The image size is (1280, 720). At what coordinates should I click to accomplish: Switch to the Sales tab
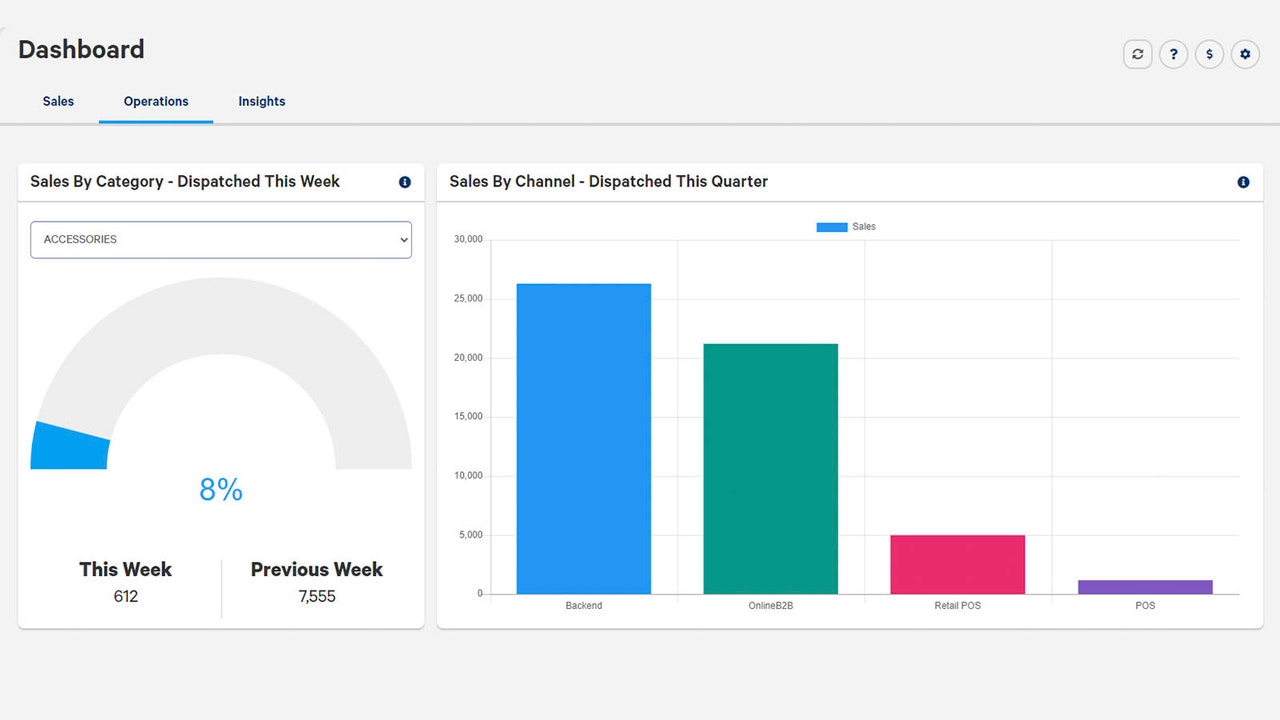tap(58, 101)
